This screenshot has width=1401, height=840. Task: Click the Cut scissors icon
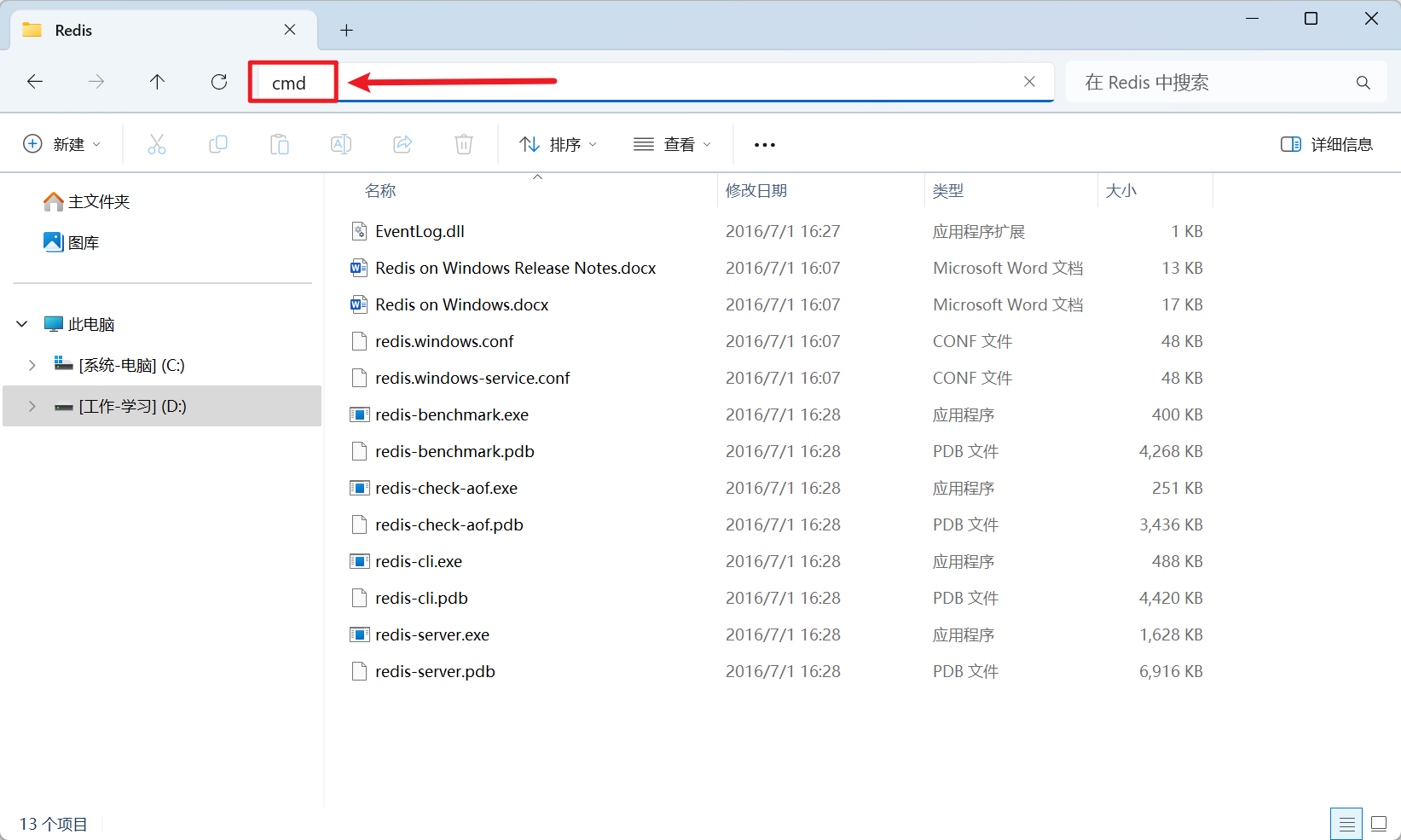click(x=157, y=144)
